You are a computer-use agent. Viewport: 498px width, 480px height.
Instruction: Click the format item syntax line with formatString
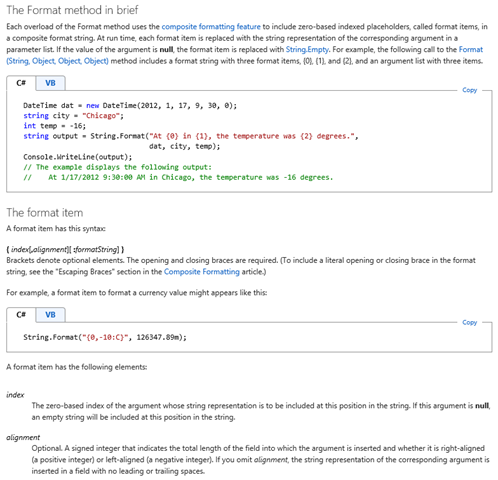coord(65,249)
